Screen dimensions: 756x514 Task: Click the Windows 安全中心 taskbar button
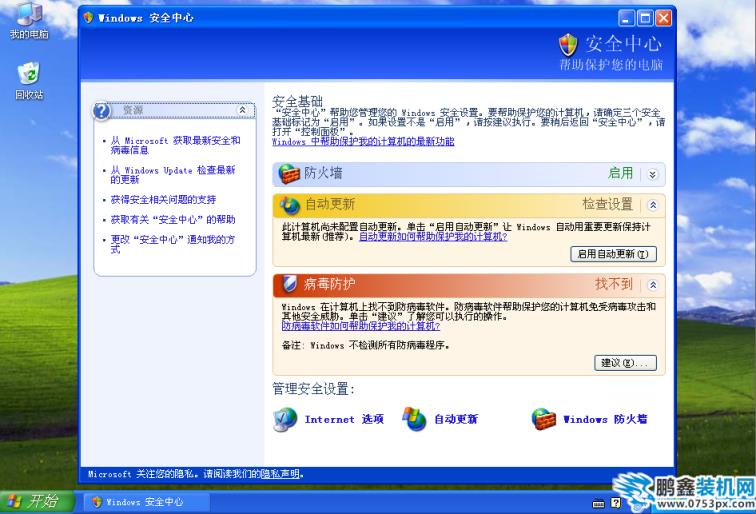[x=147, y=502]
